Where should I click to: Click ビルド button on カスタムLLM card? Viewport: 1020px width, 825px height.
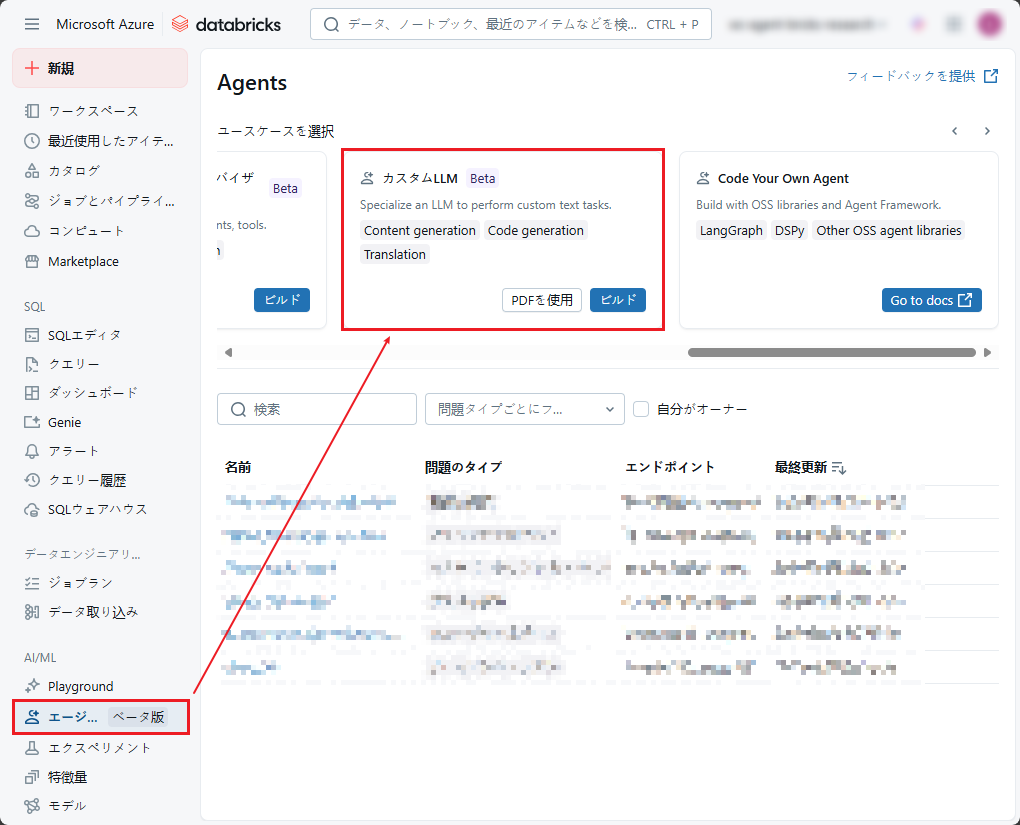617,300
